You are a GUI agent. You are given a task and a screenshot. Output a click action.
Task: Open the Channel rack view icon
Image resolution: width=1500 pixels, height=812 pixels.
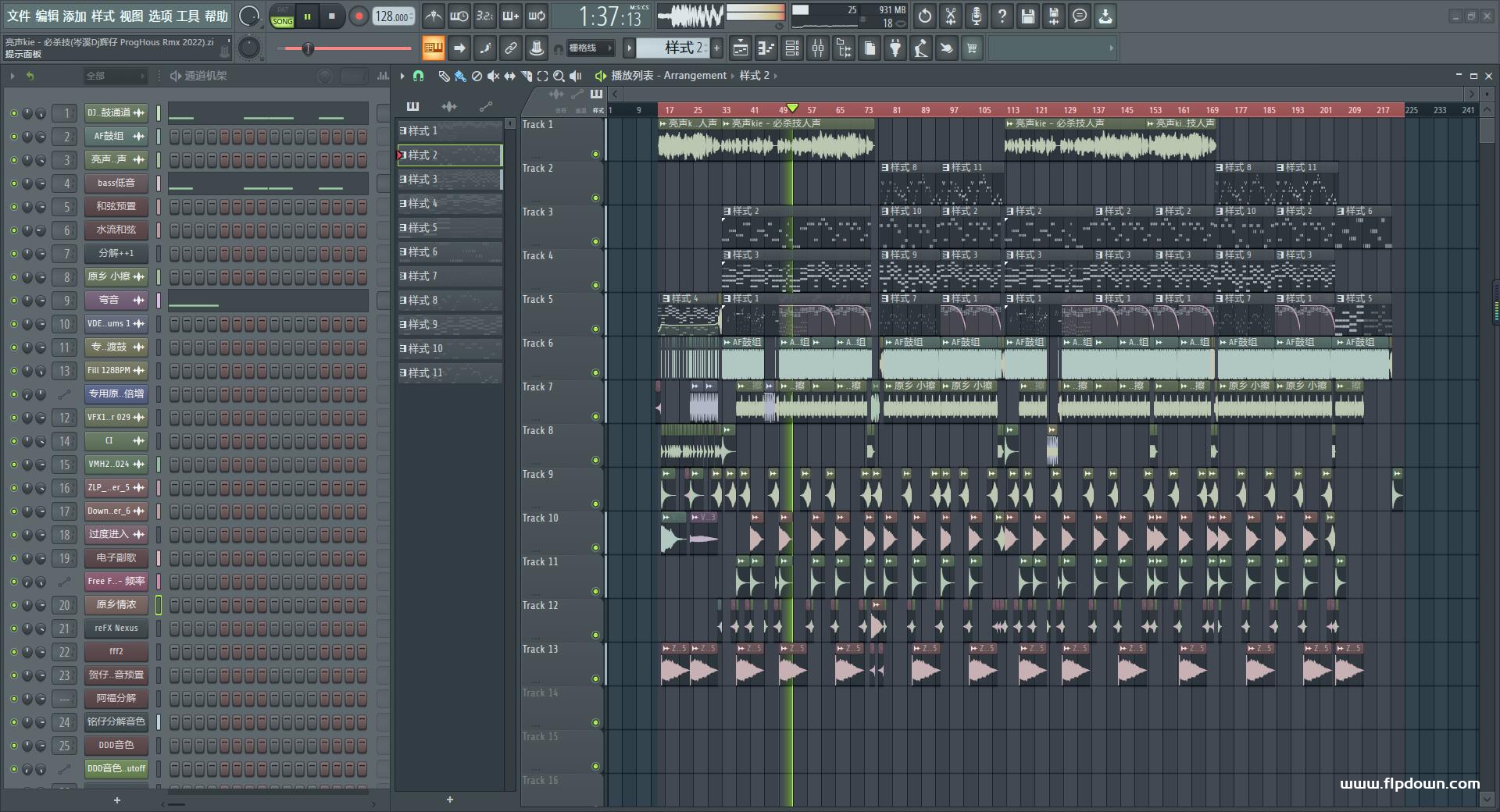792,48
